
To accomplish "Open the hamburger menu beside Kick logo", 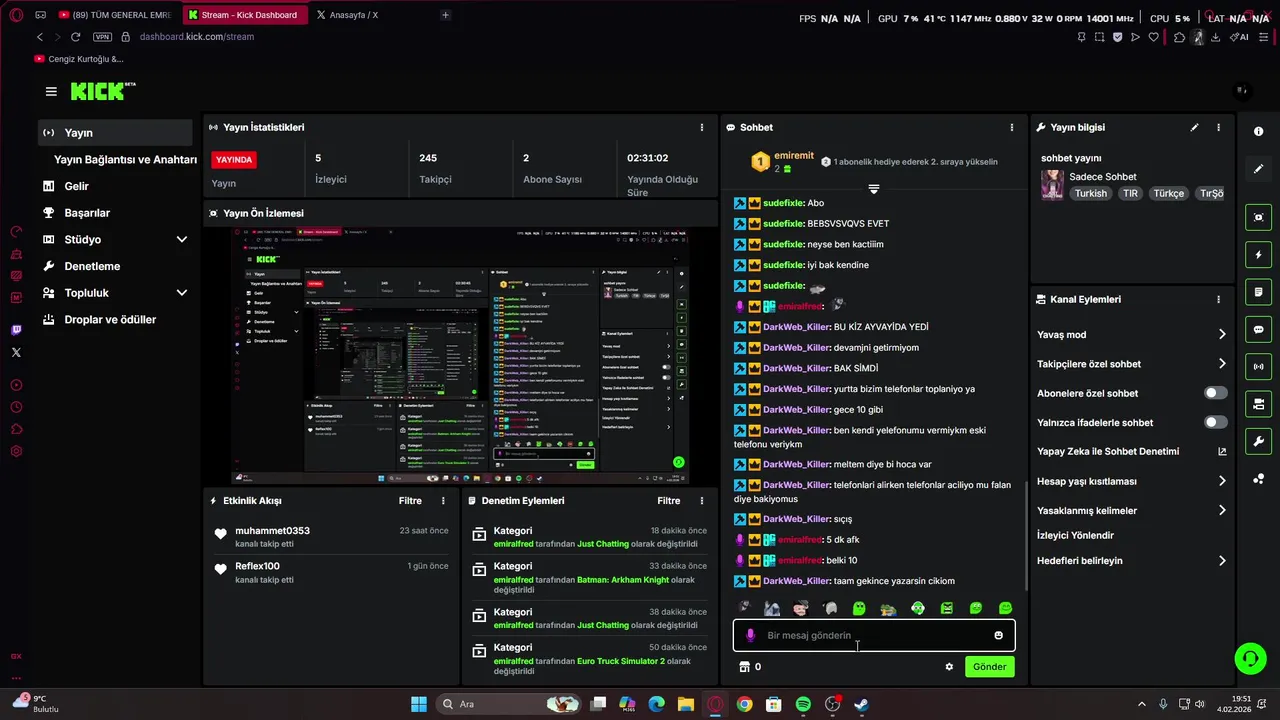I will [51, 91].
